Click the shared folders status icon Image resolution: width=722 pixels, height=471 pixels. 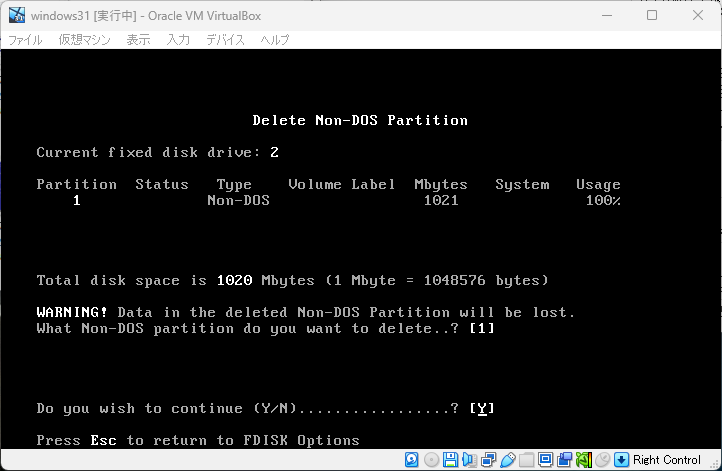(x=526, y=459)
